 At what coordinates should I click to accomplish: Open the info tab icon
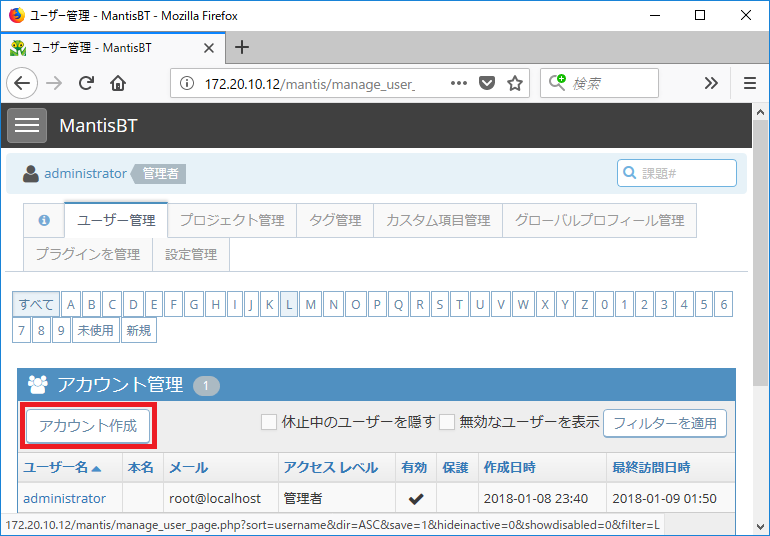click(44, 220)
